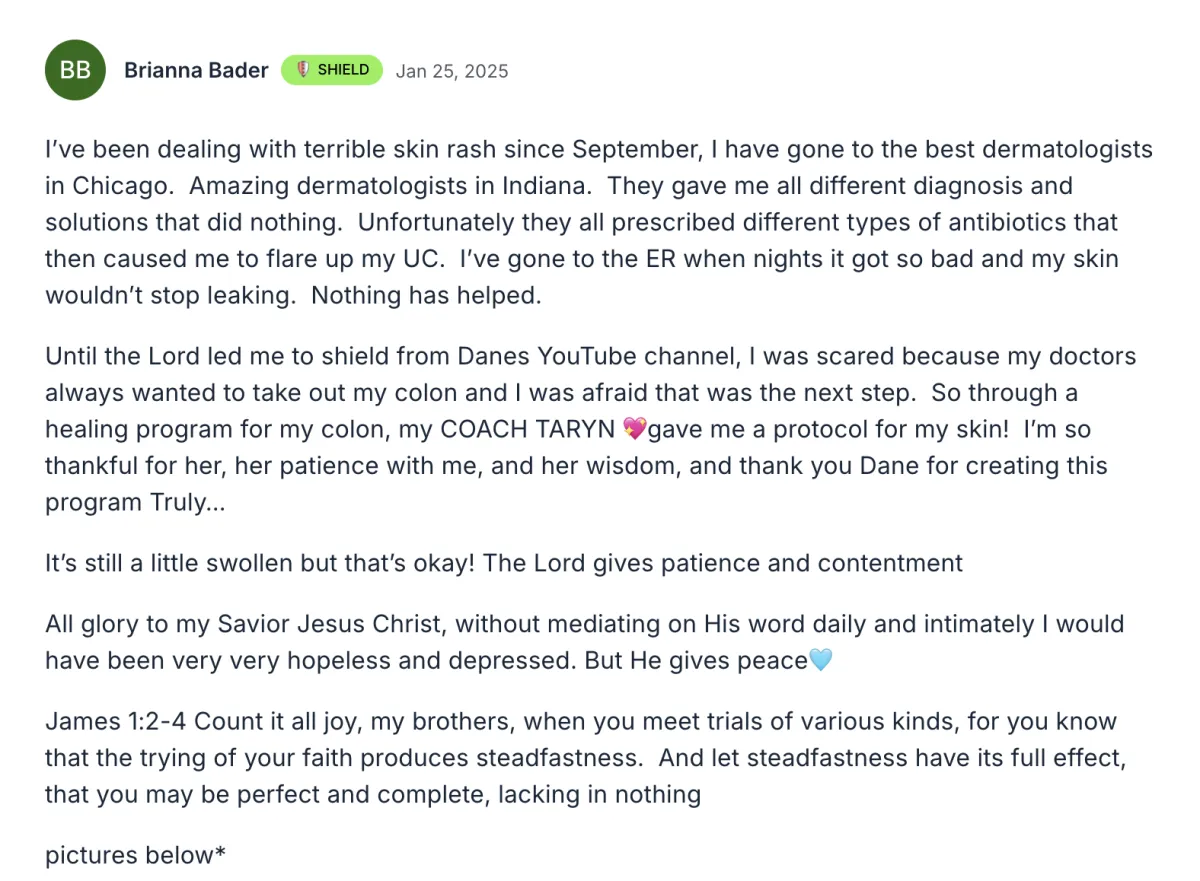Click the "pictures below*" text
Image resolution: width=1200 pixels, height=881 pixels.
tap(135, 855)
